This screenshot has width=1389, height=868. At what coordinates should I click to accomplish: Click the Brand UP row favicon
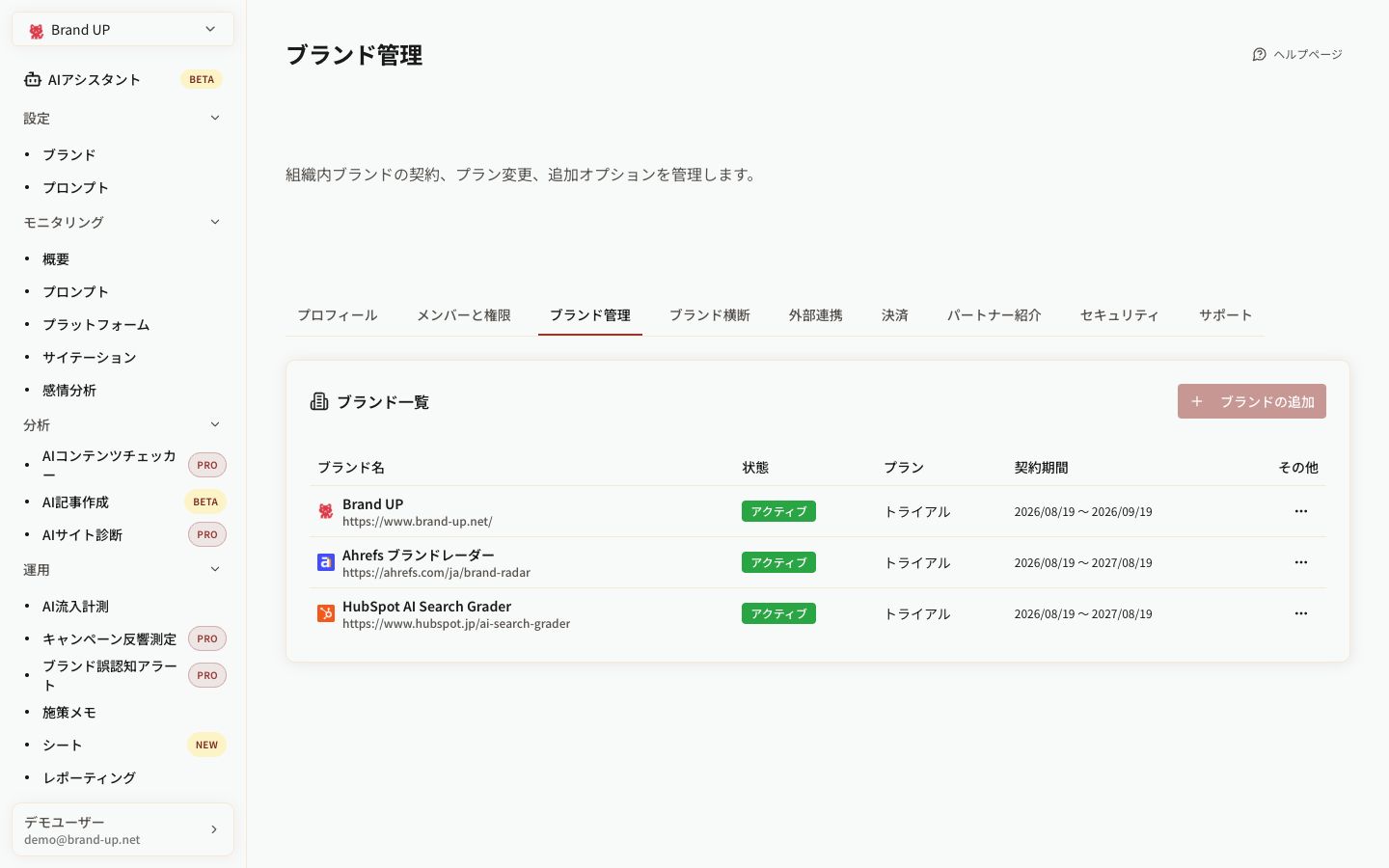tap(326, 511)
